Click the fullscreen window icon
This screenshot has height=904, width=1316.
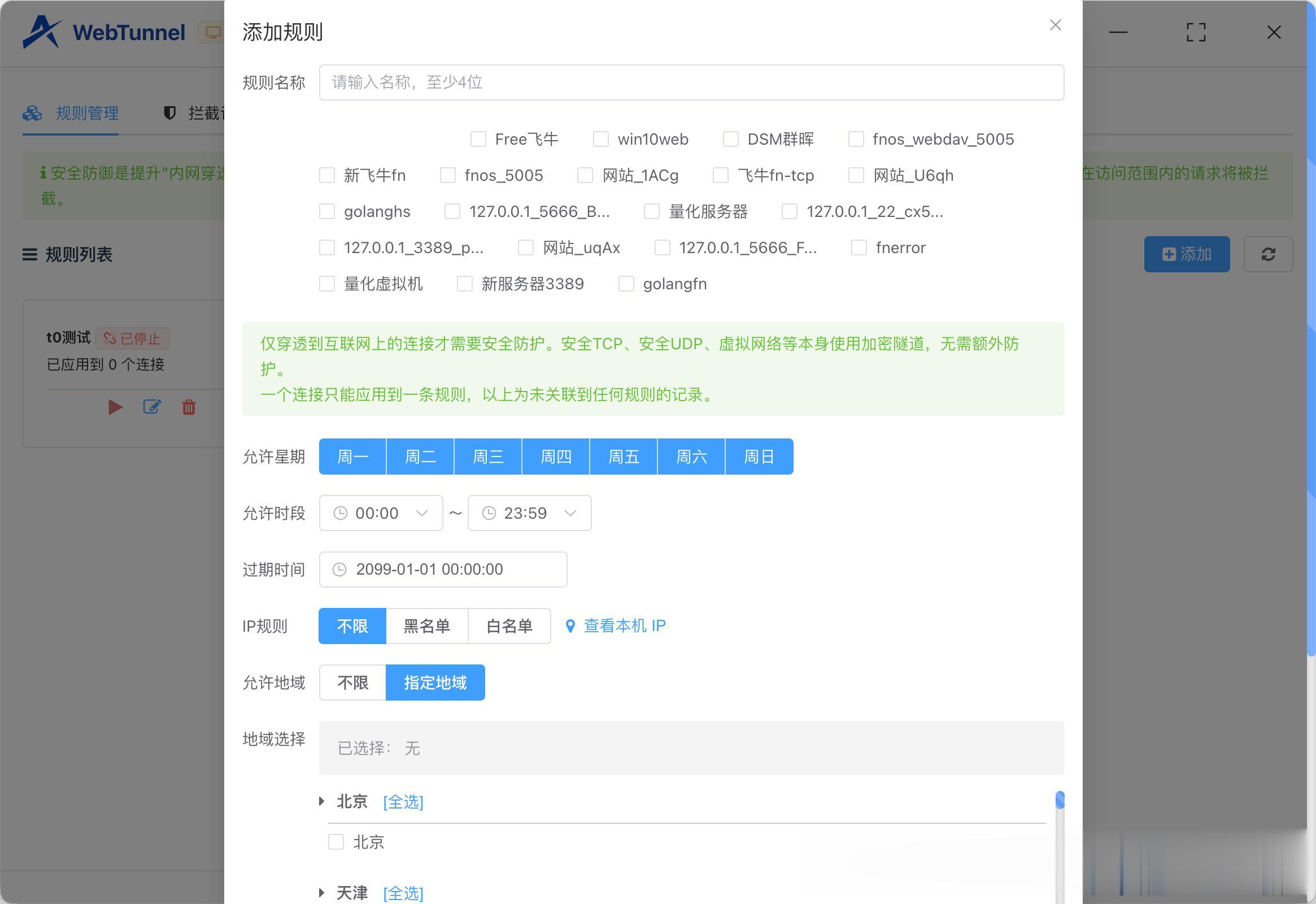[x=1195, y=32]
